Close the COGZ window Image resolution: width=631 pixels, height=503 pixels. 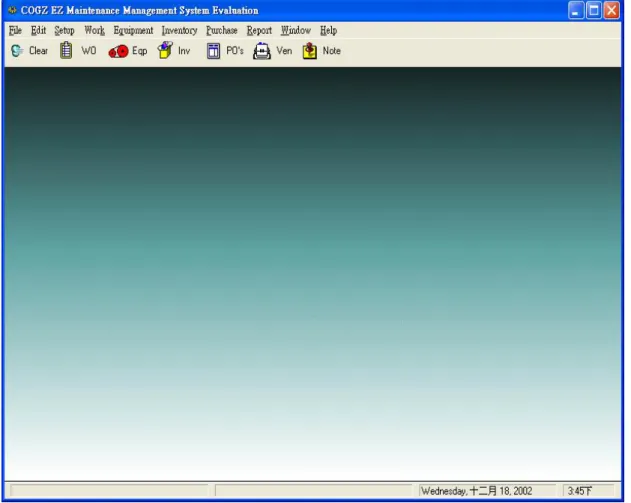(612, 10)
